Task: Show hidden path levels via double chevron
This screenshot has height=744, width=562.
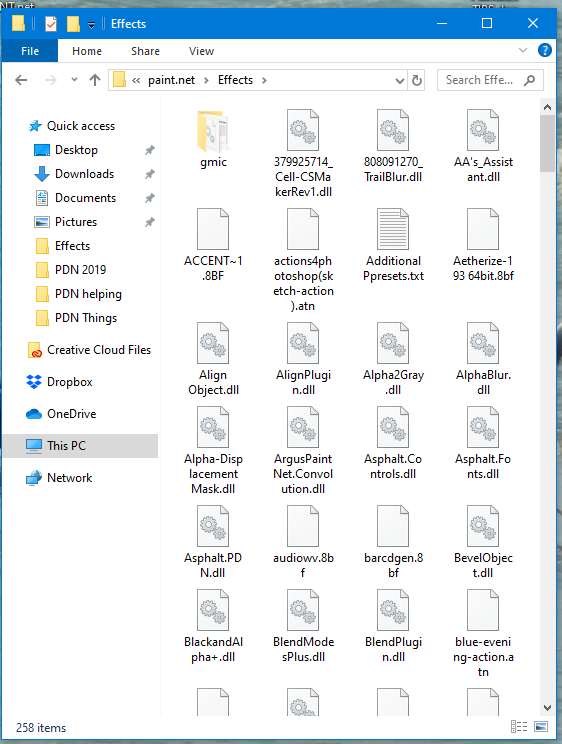Action: [x=136, y=80]
